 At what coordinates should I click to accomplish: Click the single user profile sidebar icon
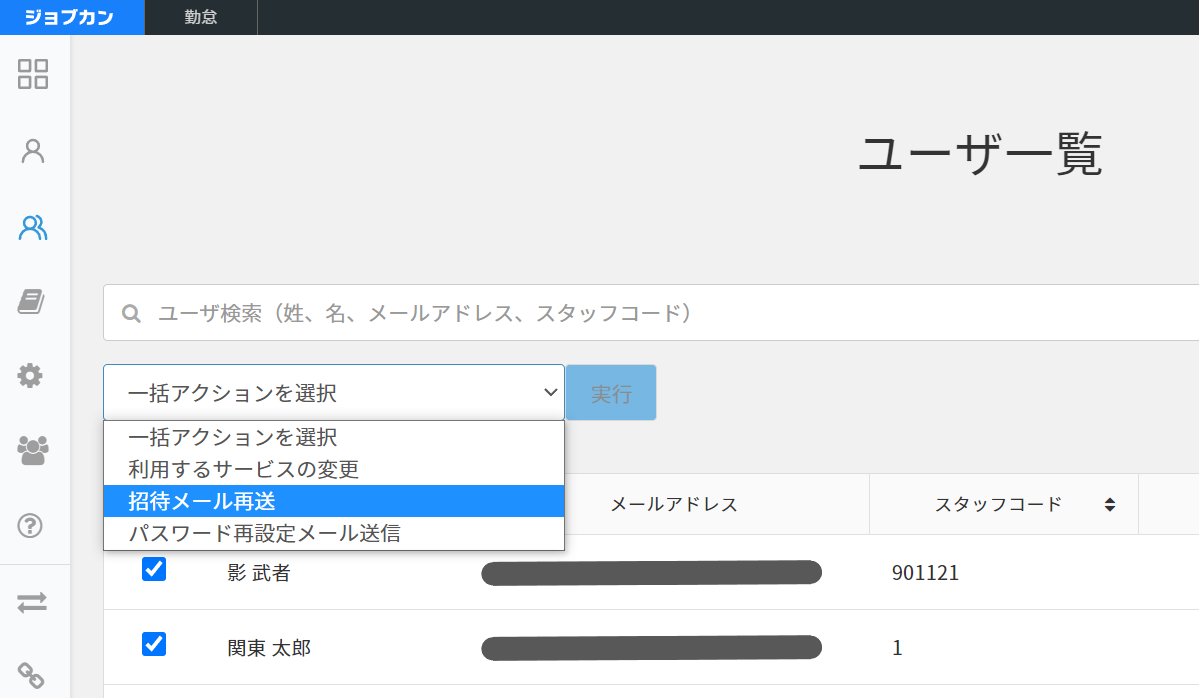33,151
